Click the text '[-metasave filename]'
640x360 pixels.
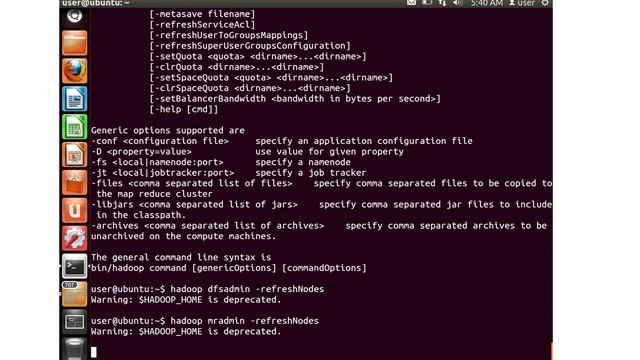(202, 14)
